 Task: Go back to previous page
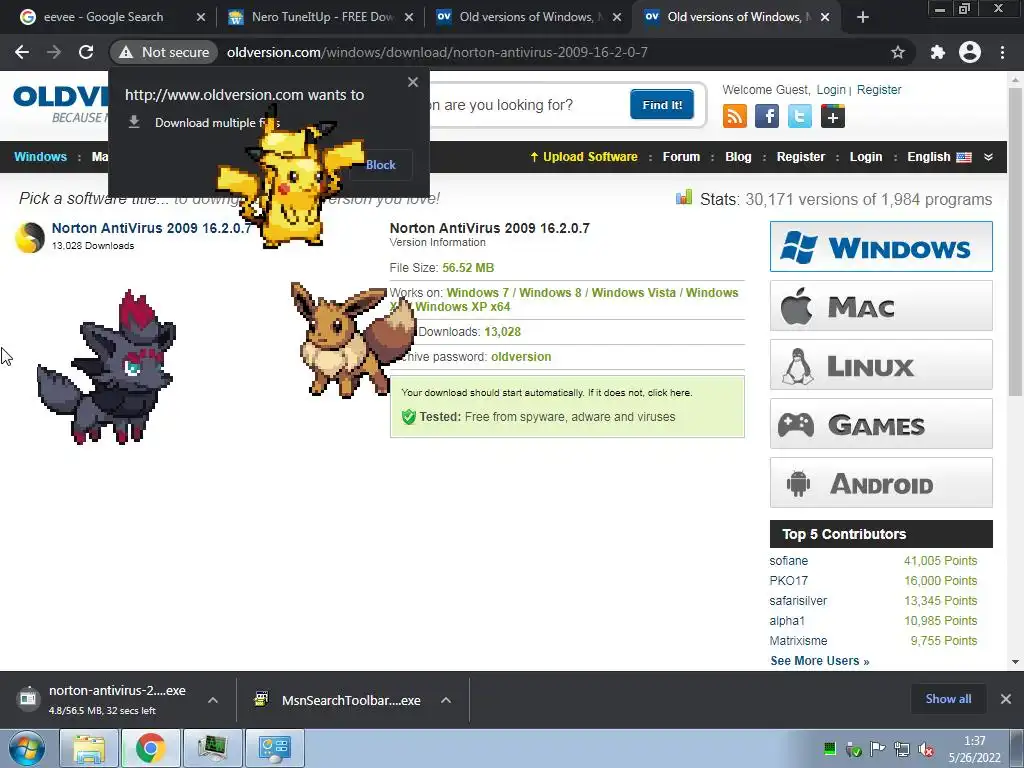(22, 52)
